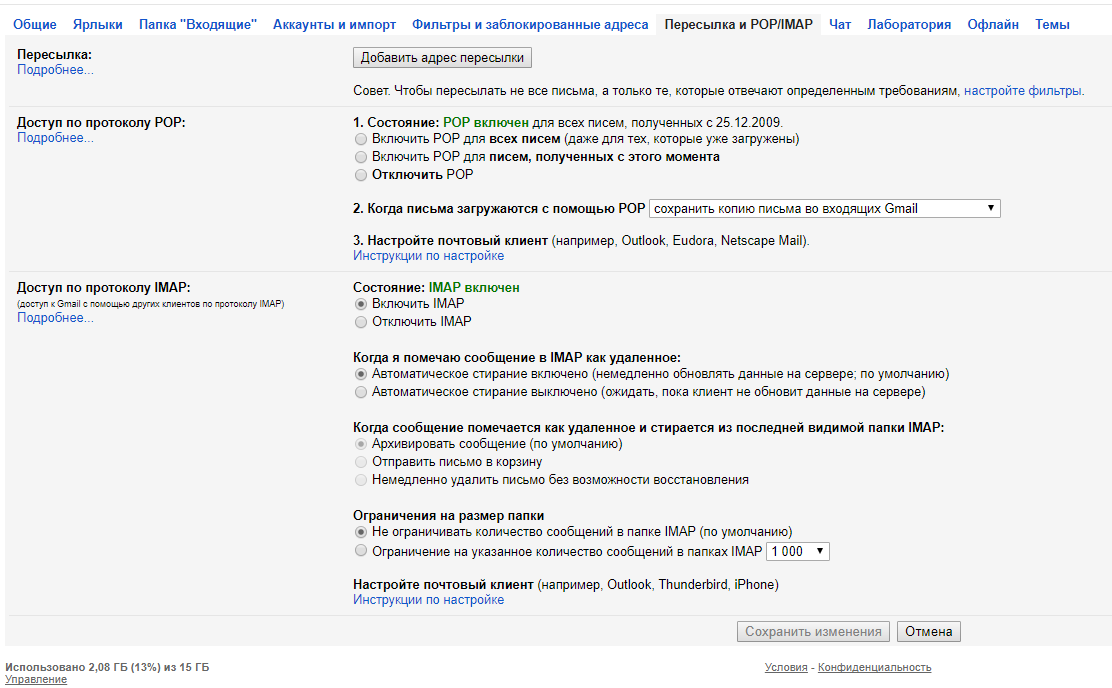This screenshot has width=1112, height=688.
Task: Go to the "Лаборатория" tab
Action: [909, 24]
